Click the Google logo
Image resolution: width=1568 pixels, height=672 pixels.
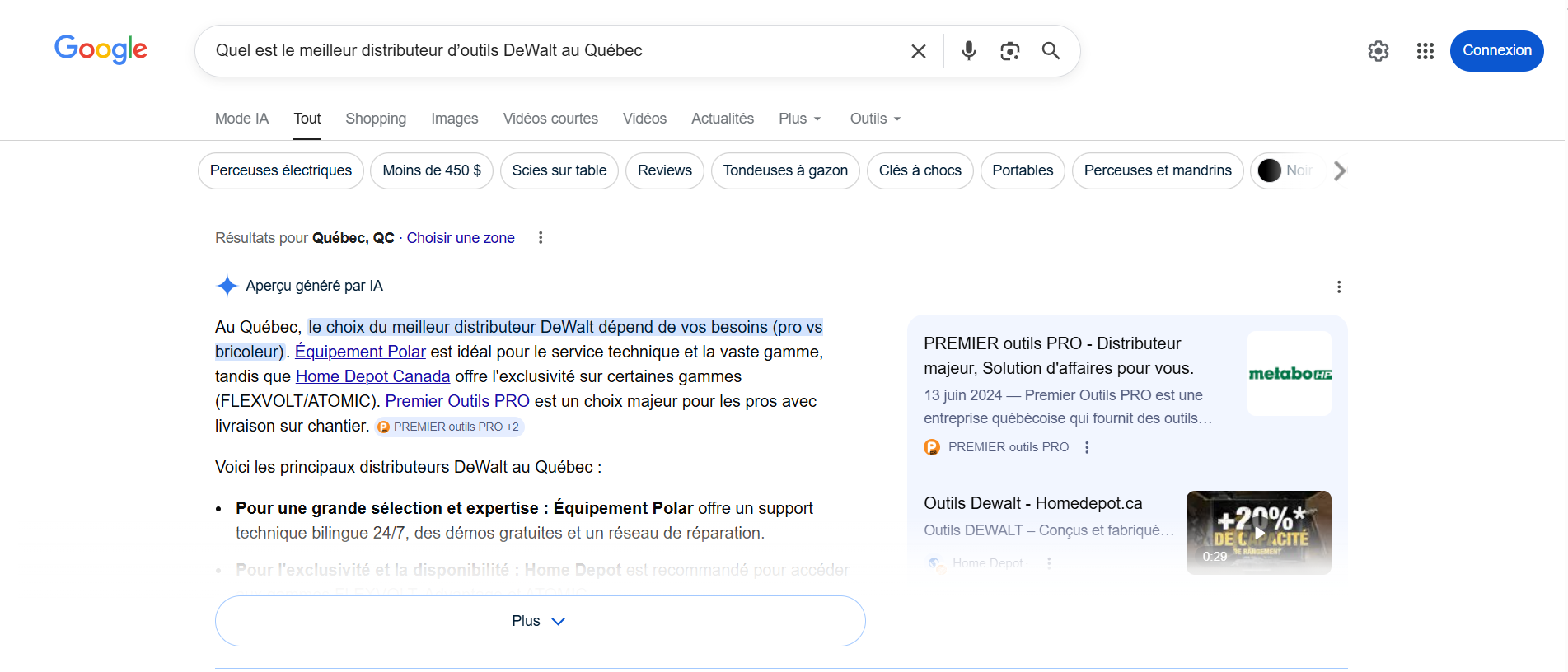point(101,49)
